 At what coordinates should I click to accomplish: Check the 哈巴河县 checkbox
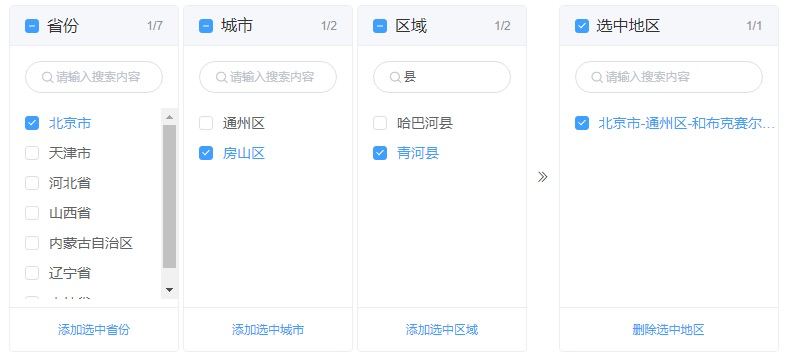380,123
